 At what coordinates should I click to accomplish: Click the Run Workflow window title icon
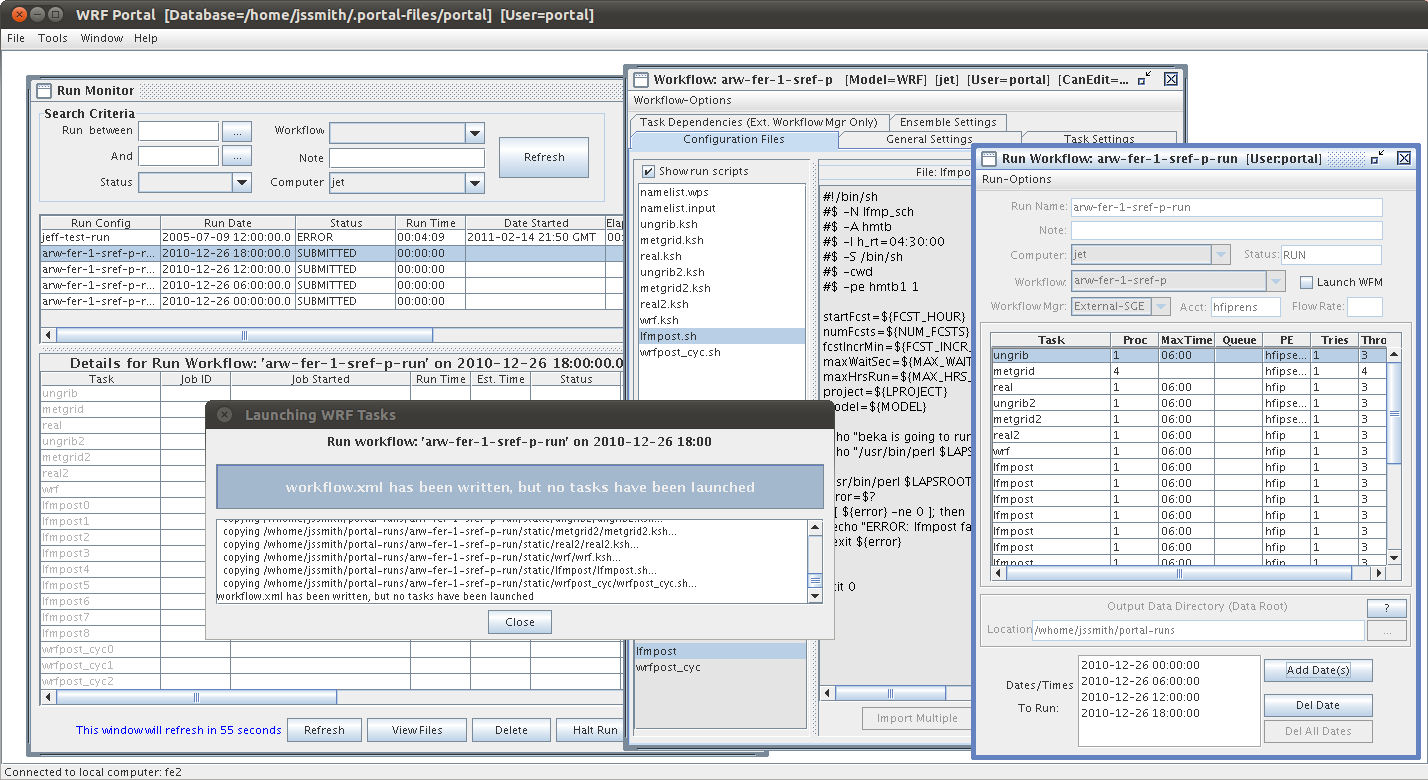point(989,158)
